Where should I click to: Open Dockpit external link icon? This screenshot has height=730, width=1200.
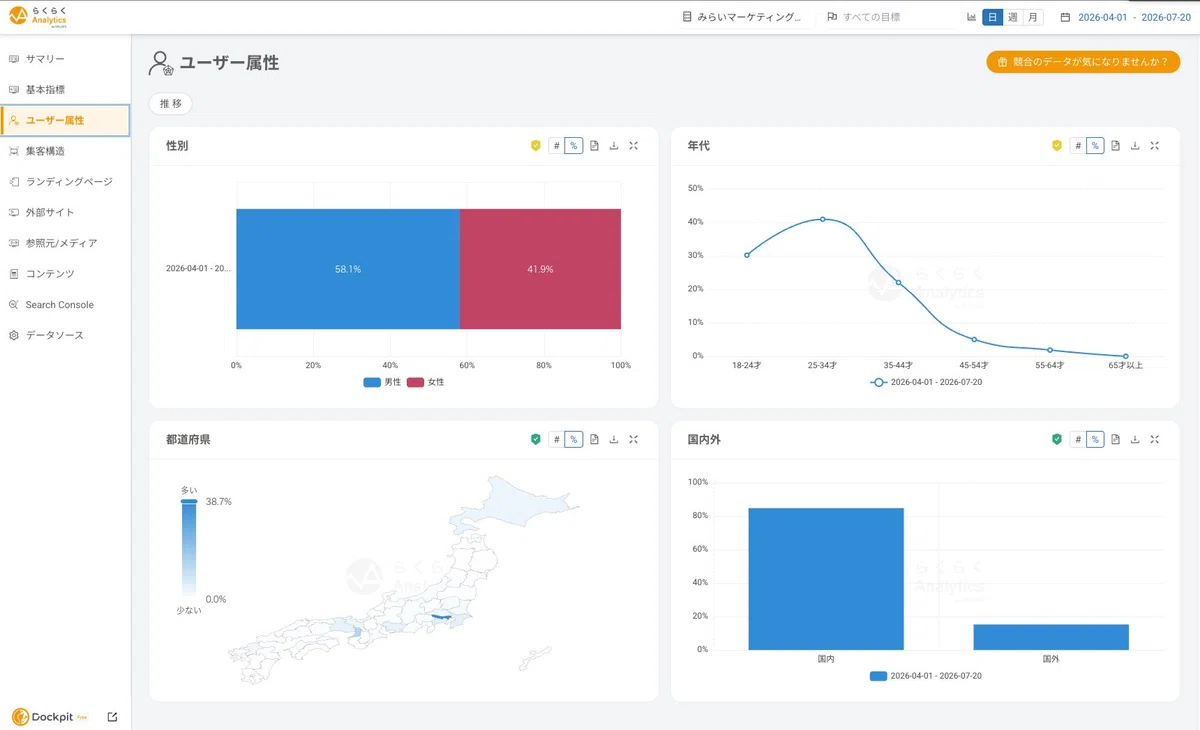point(112,716)
